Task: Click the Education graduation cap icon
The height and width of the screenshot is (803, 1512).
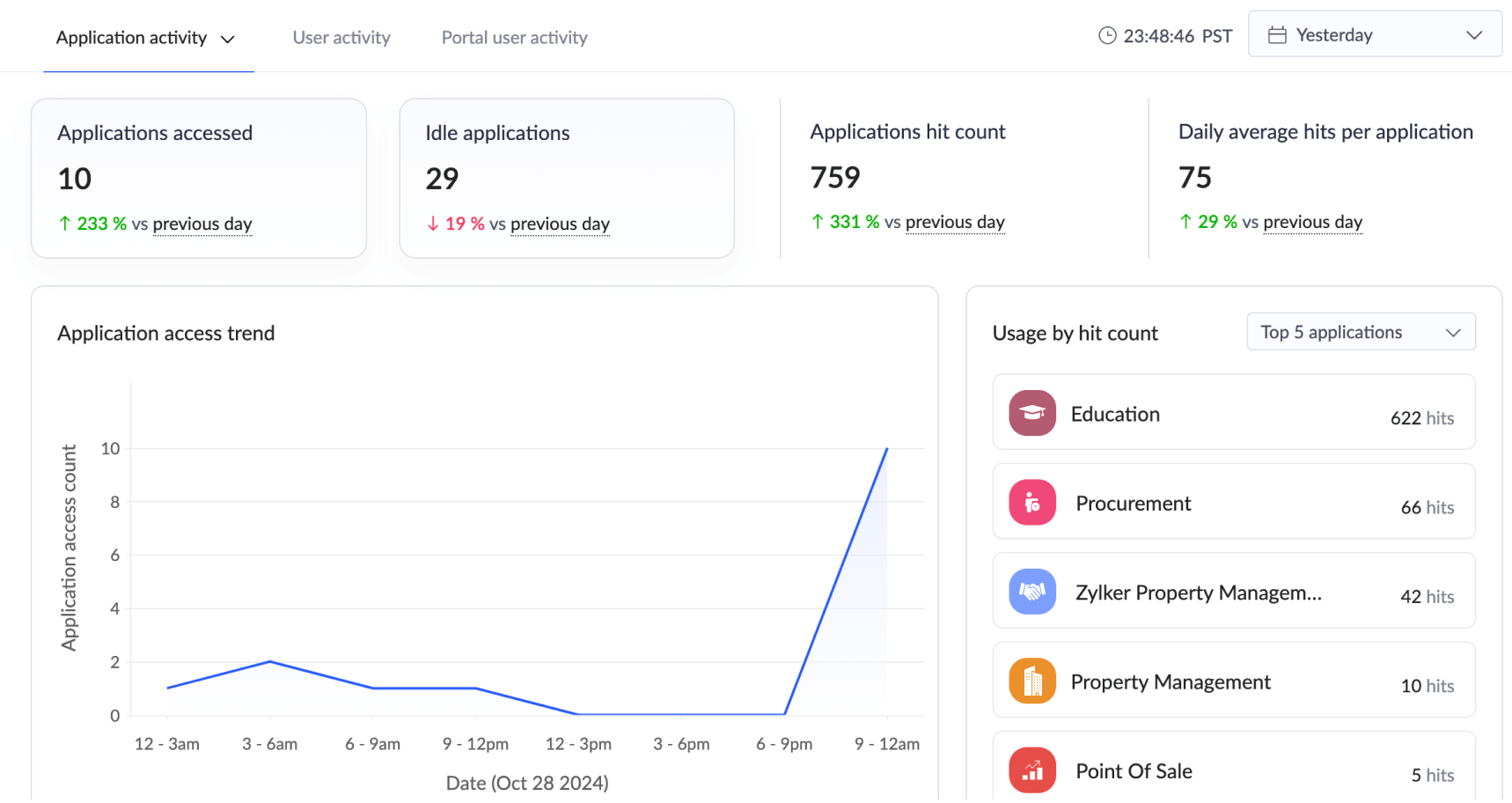Action: (x=1031, y=413)
